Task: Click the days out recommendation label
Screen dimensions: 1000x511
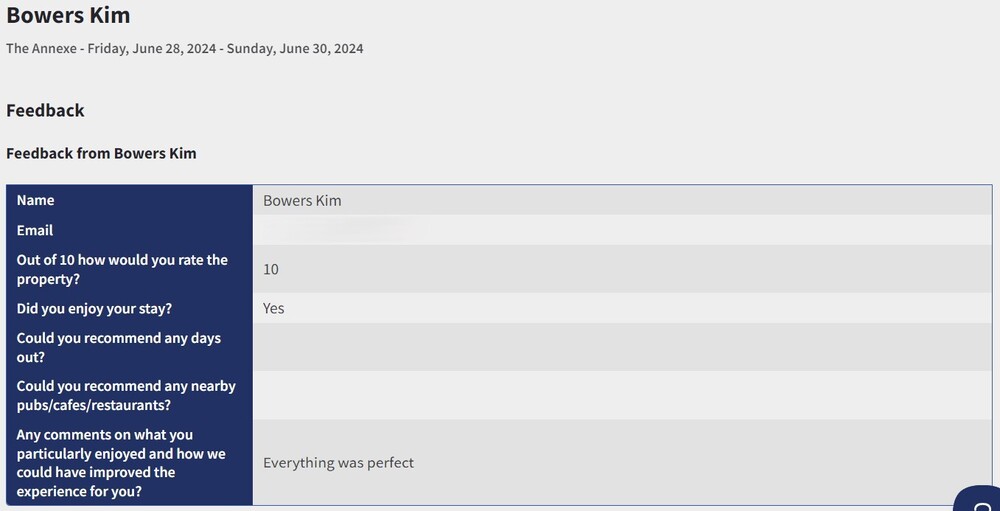Action: 119,347
